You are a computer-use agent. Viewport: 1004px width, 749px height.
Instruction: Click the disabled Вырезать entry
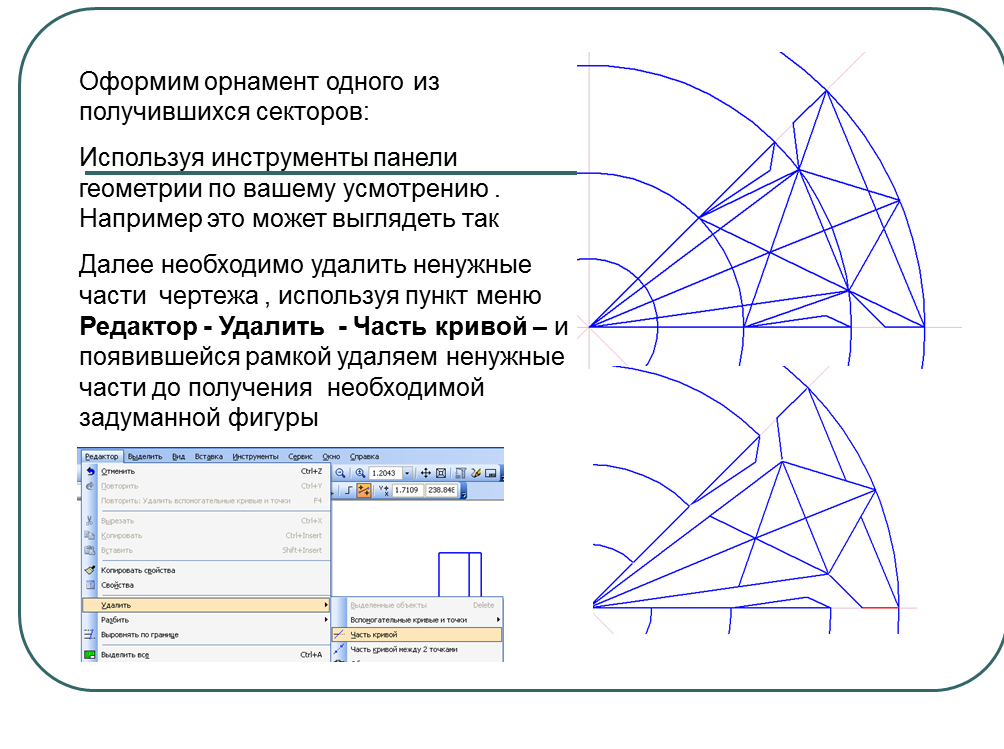[x=206, y=520]
